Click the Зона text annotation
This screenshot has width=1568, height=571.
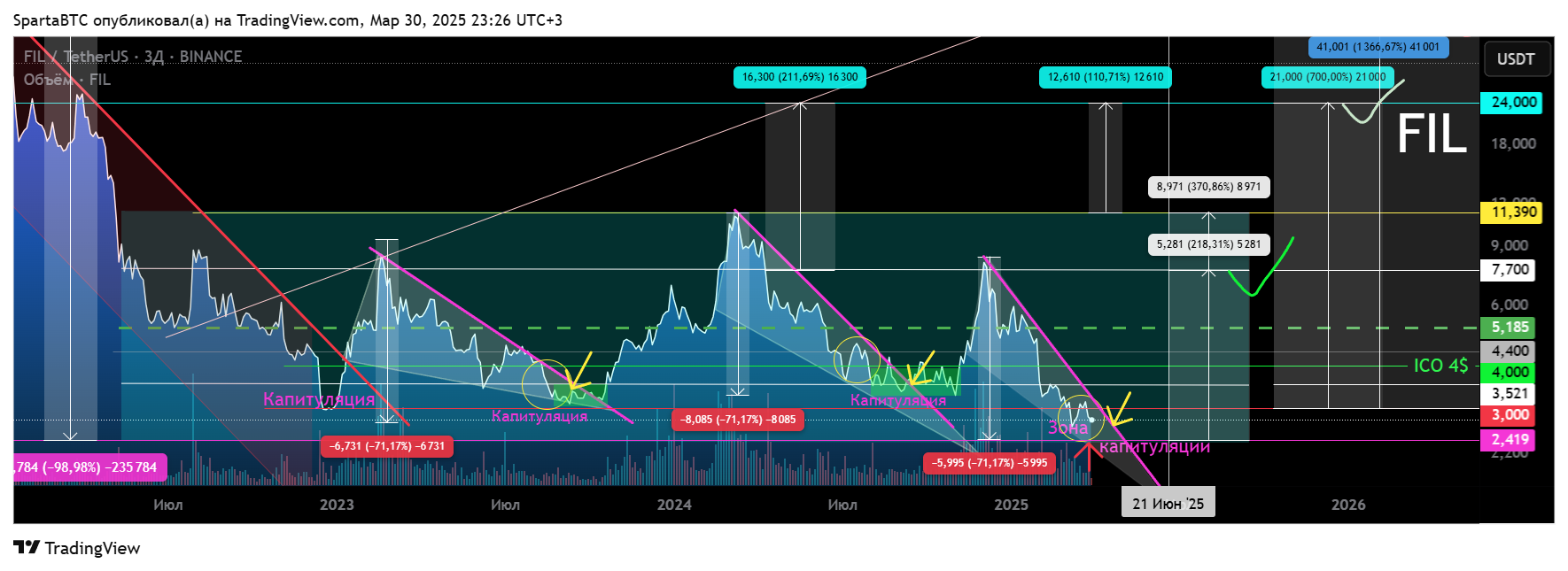tap(1067, 428)
